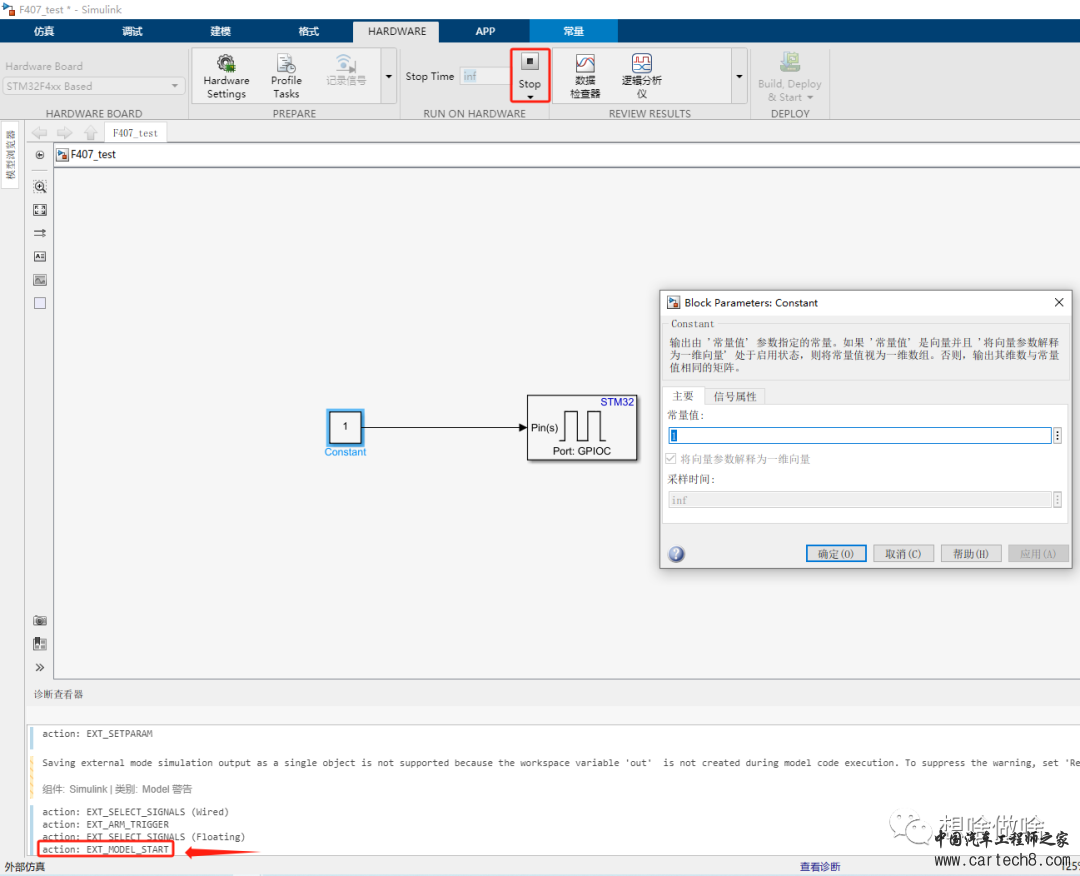The image size is (1080, 876).
Task: Toggle 将向量参数解释为一维向量 checkbox
Action: pos(671,459)
